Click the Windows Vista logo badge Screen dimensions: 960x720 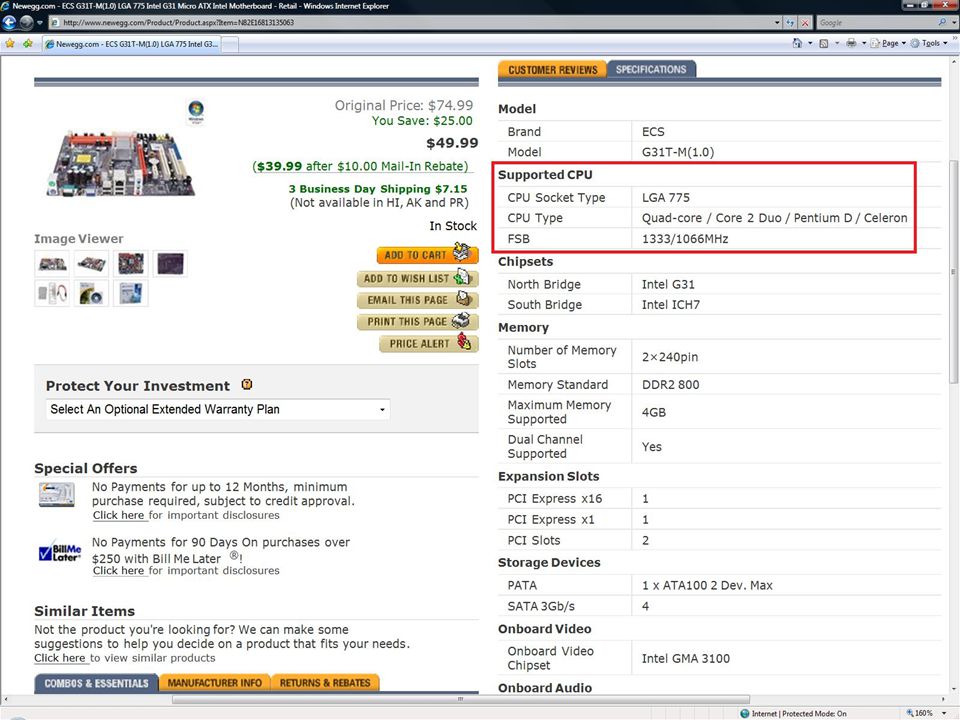[196, 112]
